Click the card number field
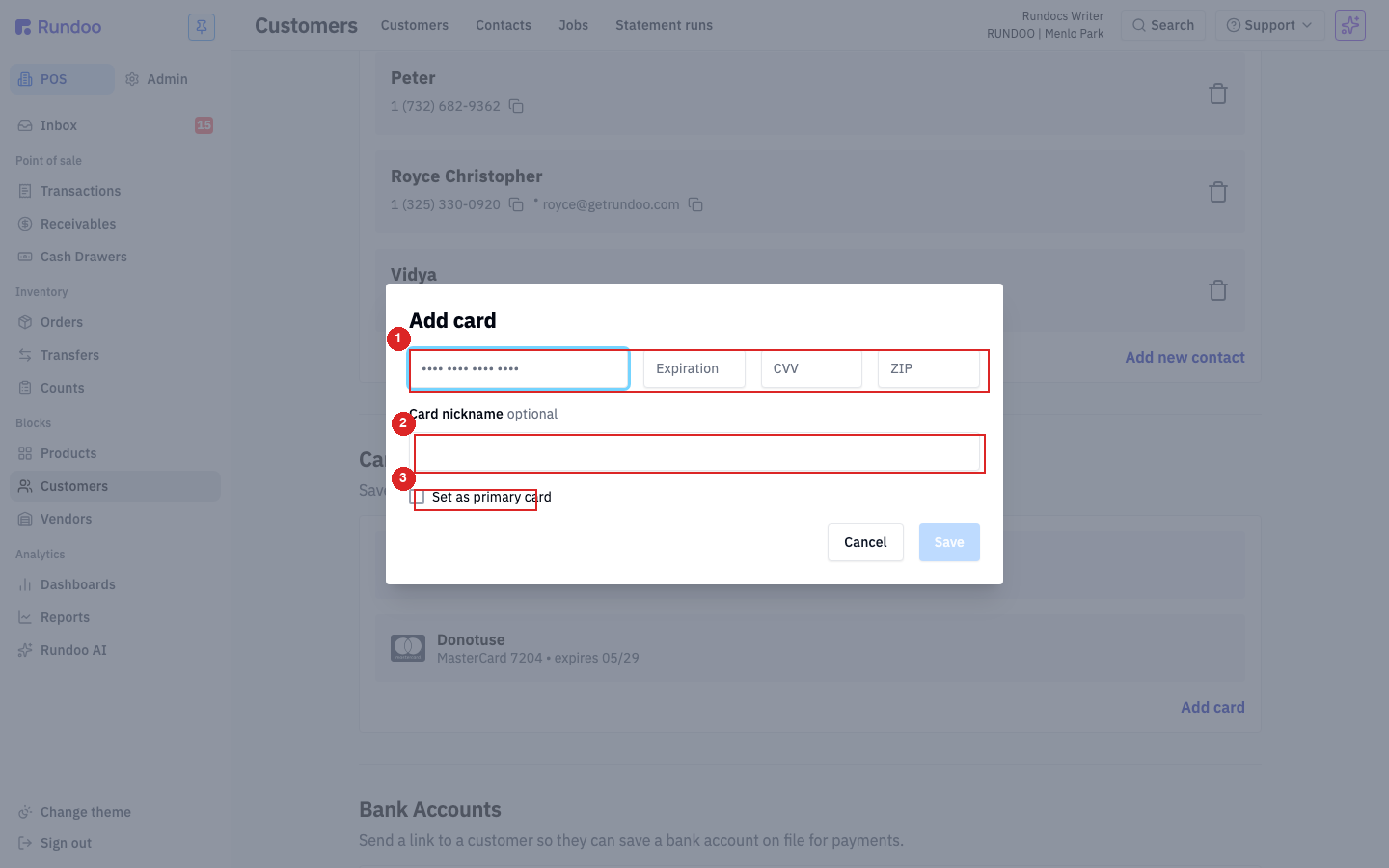The image size is (1389, 868). pos(519,368)
